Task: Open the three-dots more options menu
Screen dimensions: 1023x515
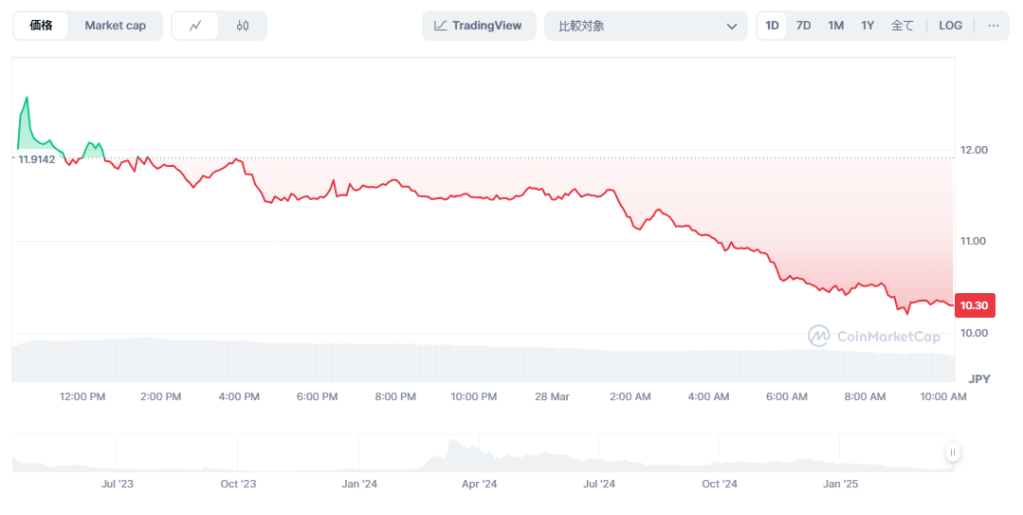Action: point(993,26)
